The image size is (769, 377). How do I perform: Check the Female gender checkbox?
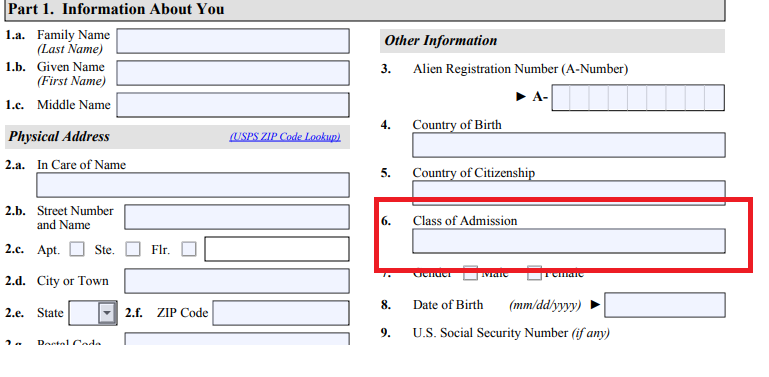coord(535,274)
